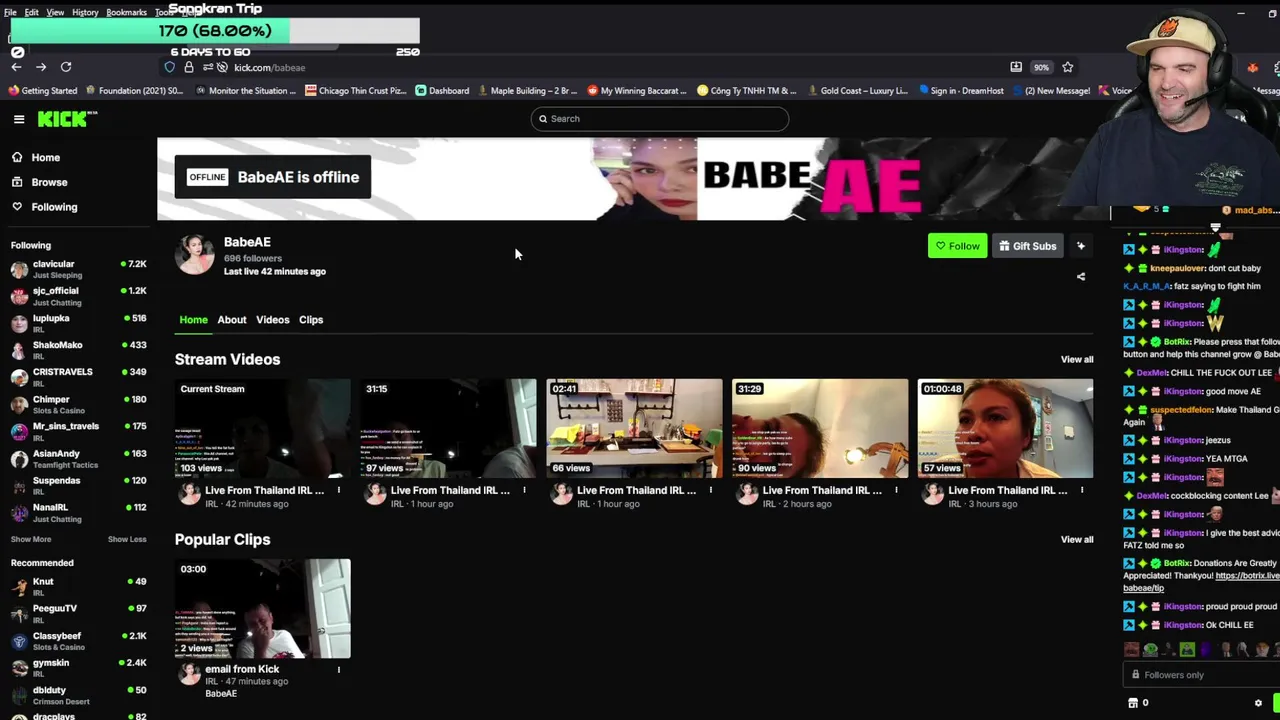This screenshot has width=1280, height=720.
Task: Open options menu for 3 hours ago video
Action: (x=1081, y=490)
